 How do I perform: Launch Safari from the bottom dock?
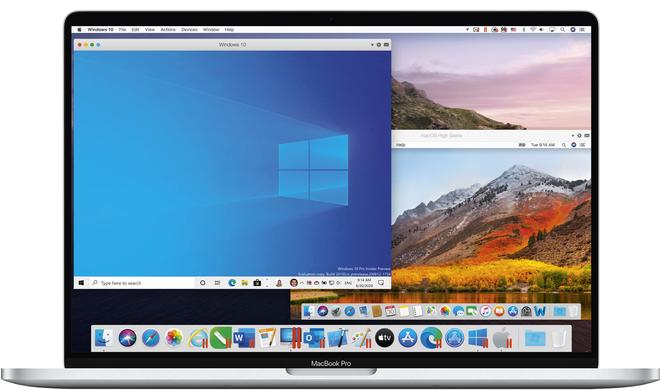click(151, 337)
